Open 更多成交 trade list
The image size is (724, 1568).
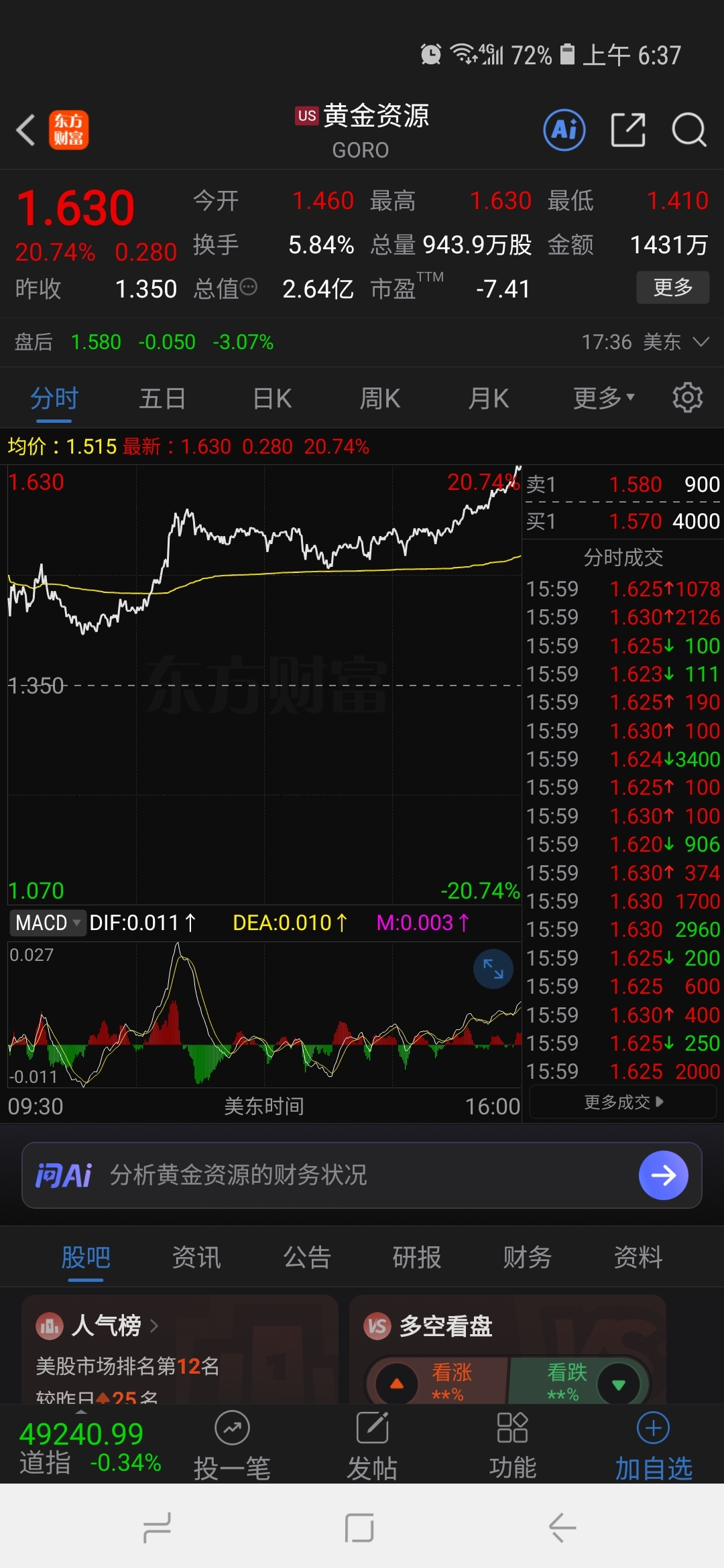[x=623, y=1102]
